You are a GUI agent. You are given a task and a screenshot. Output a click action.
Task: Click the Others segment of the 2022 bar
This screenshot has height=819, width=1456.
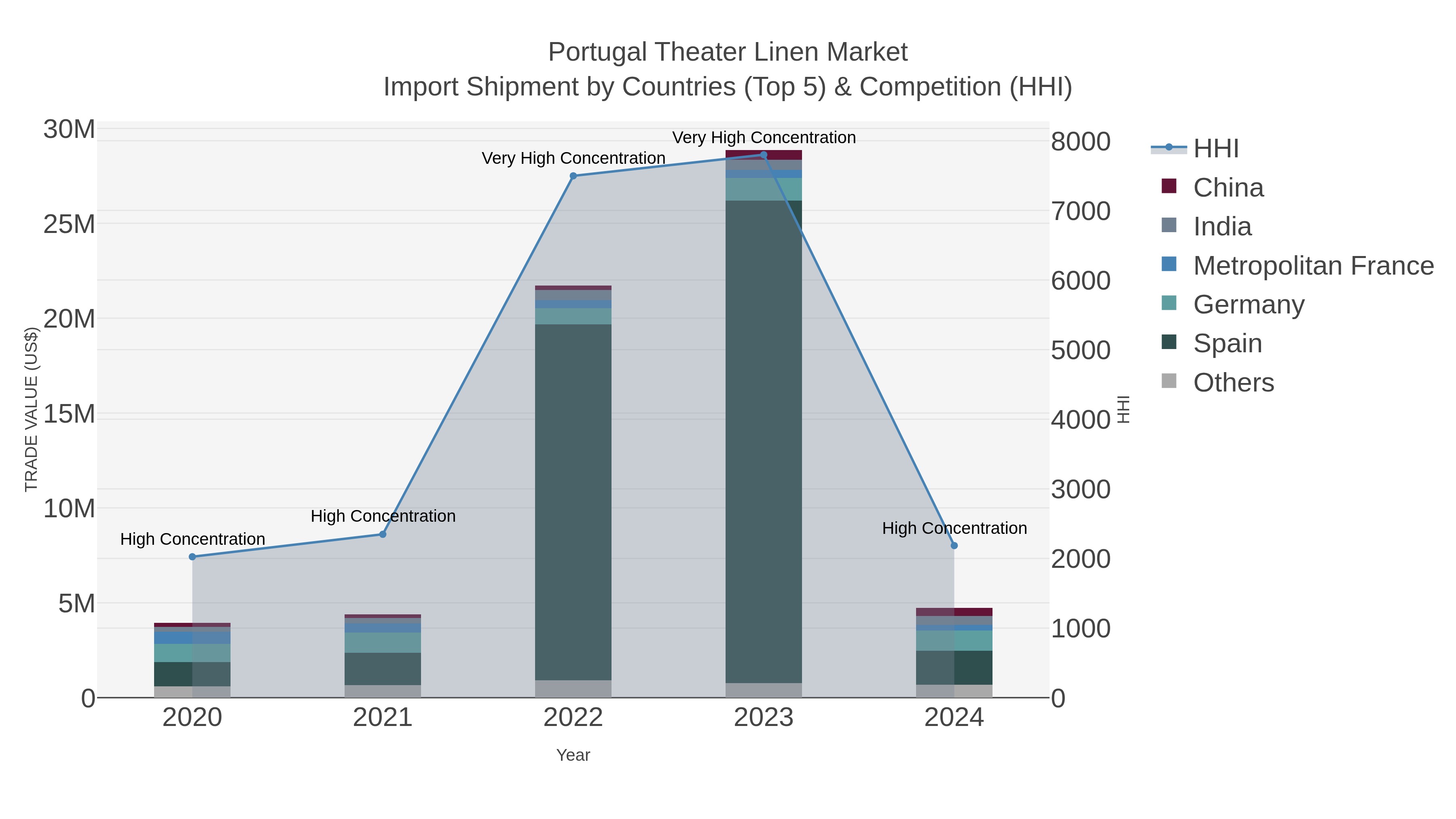(573, 688)
